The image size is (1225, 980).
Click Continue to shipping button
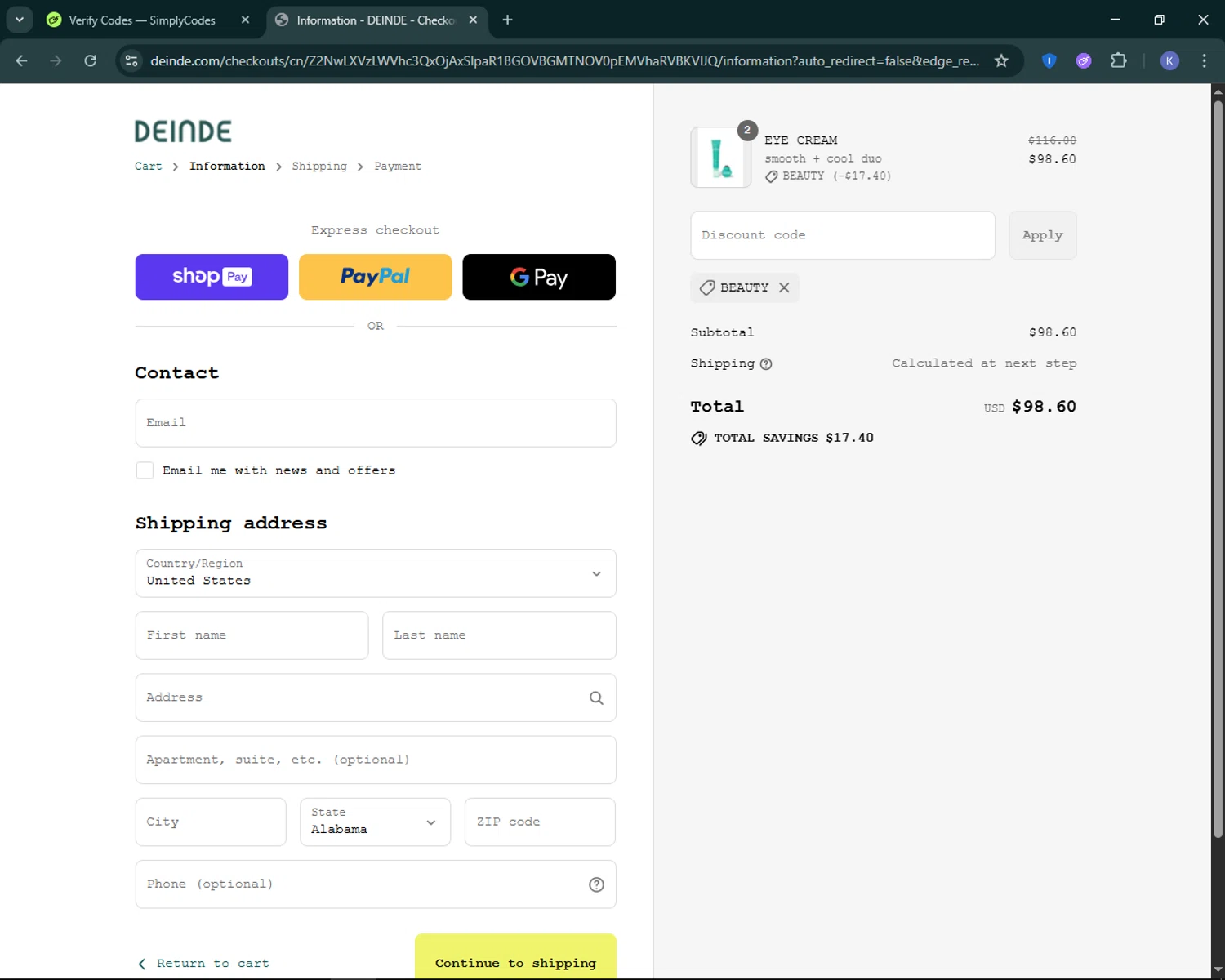click(x=515, y=956)
